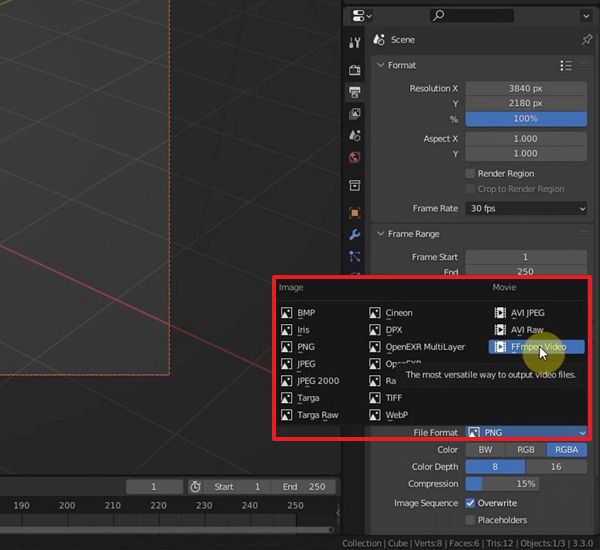
Task: Open the Render properties tab
Action: [x=354, y=70]
